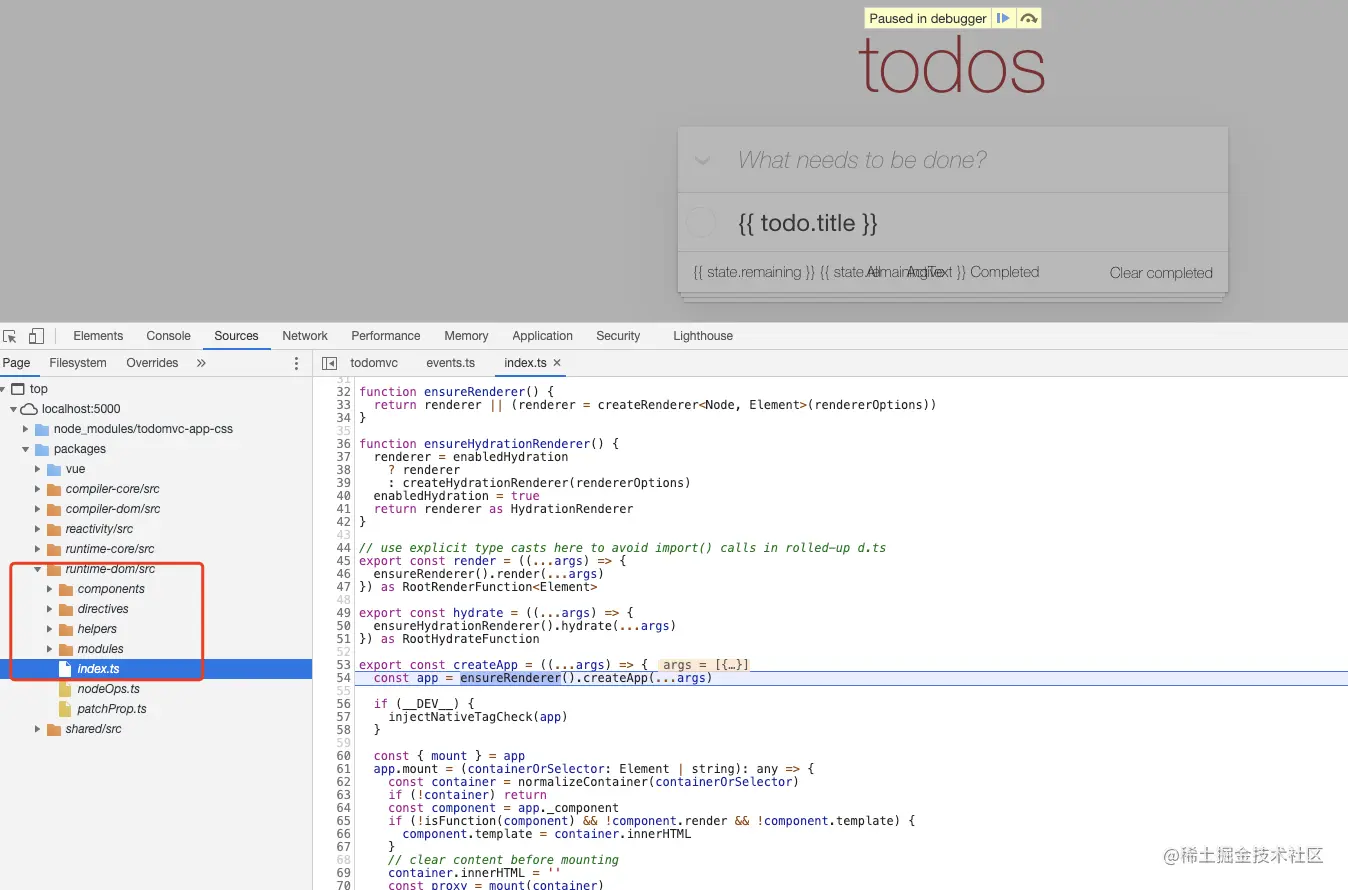1348x890 pixels.
Task: Toggle all todos chevron in app
Action: coord(702,160)
